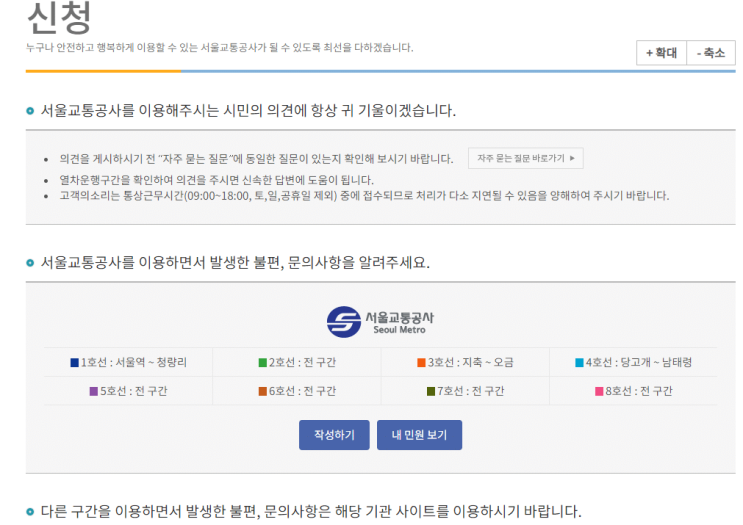Click the green Line 2 color square
Viewport: 743px width, 525px height.
[x=263, y=362]
